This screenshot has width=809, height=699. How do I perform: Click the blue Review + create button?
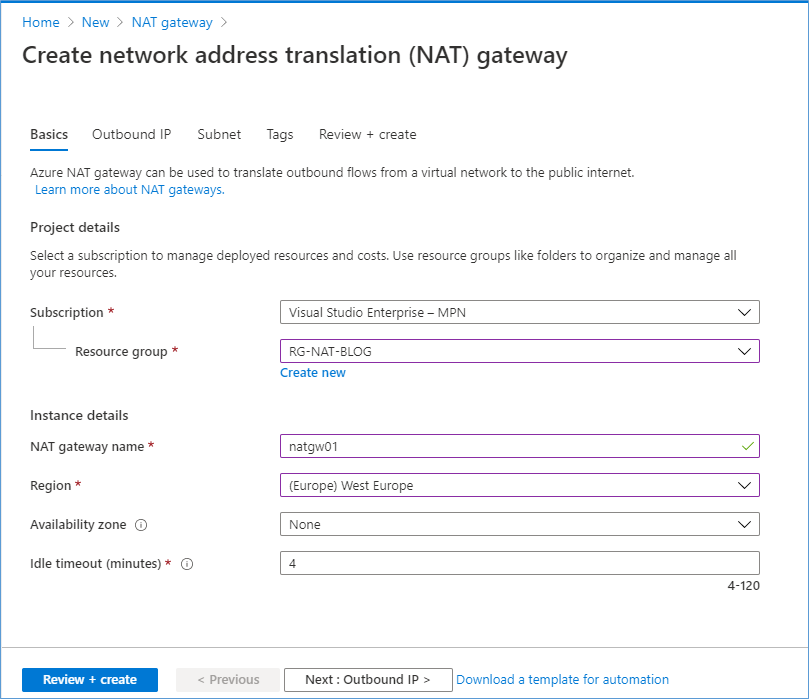click(90, 679)
